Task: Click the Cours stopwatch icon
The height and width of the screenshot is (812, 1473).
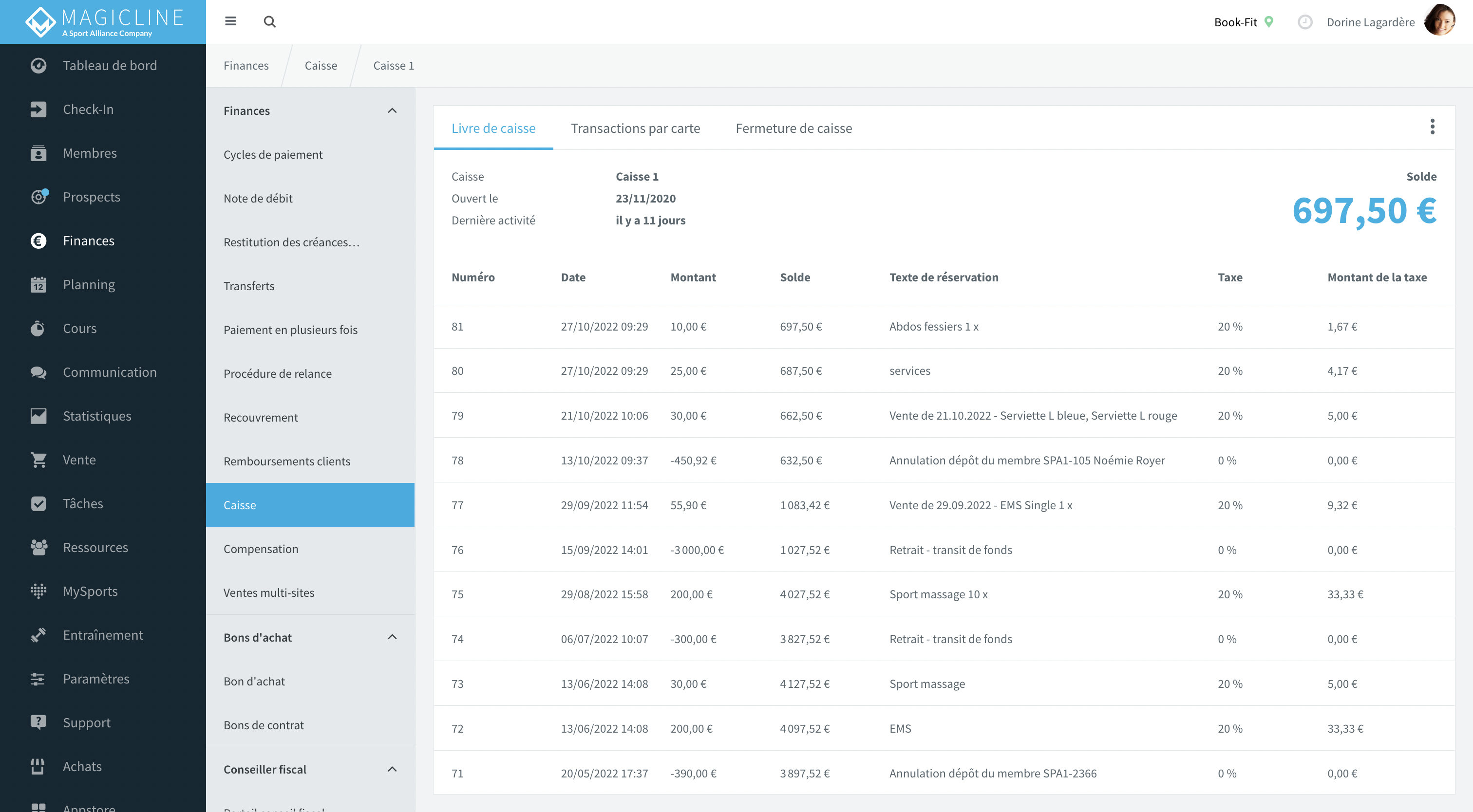Action: click(x=38, y=328)
